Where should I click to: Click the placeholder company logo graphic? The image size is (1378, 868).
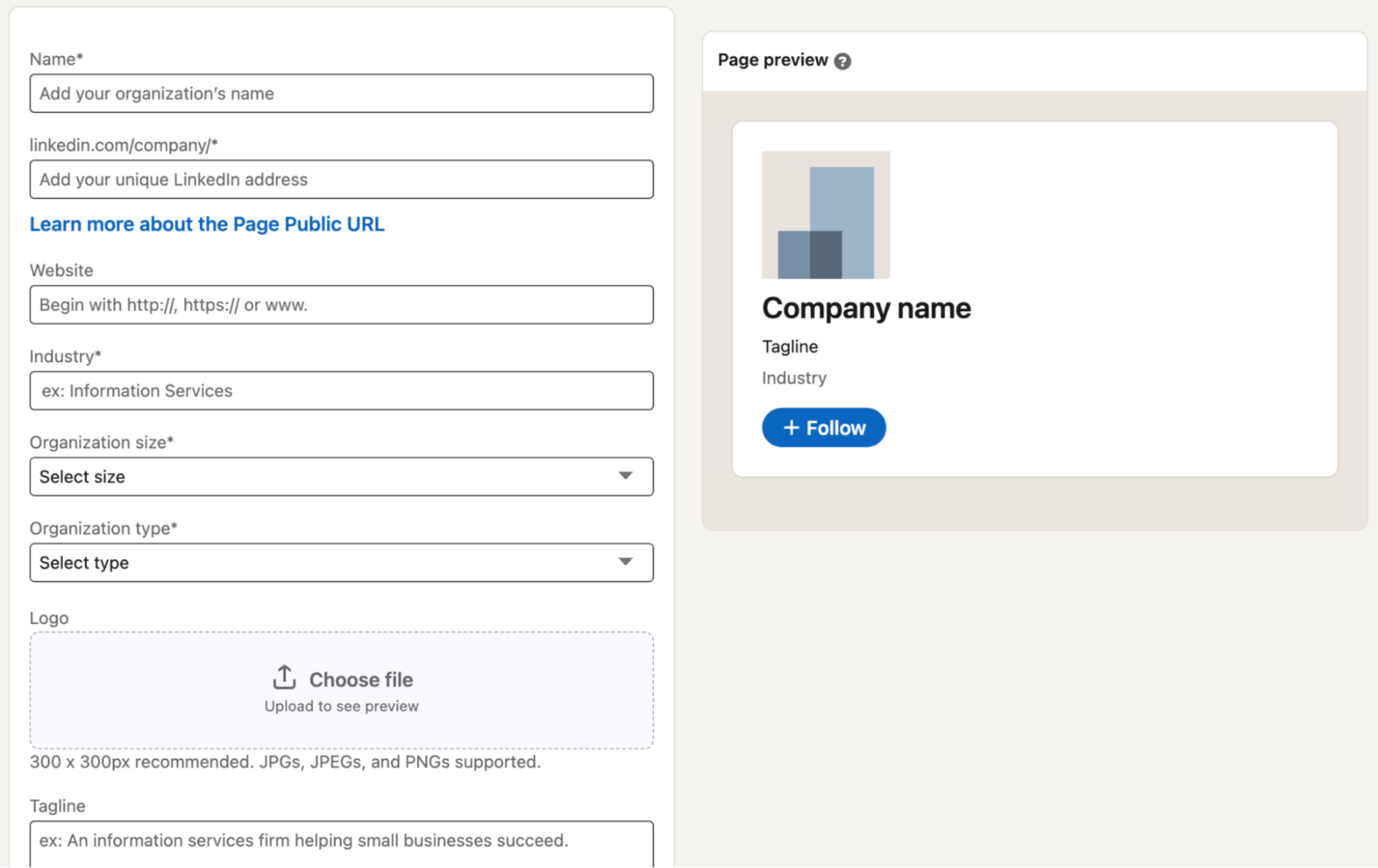pos(825,214)
